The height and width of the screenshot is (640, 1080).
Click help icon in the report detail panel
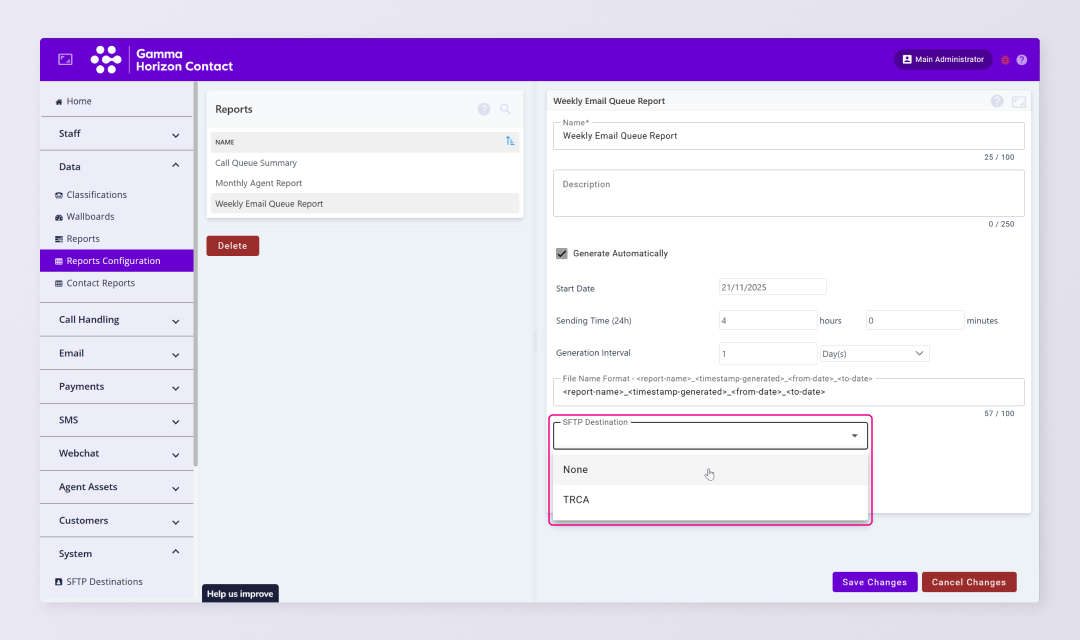[x=997, y=101]
